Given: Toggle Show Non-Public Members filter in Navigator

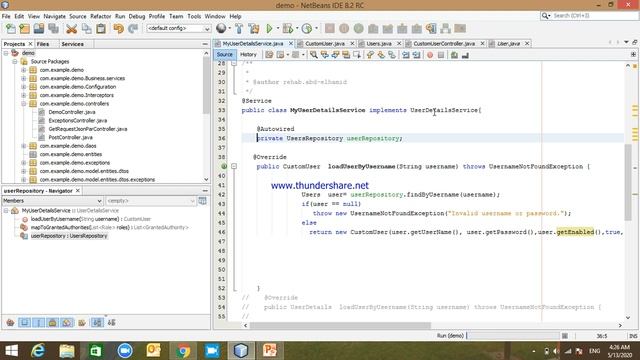Looking at the screenshot, I should [53, 322].
